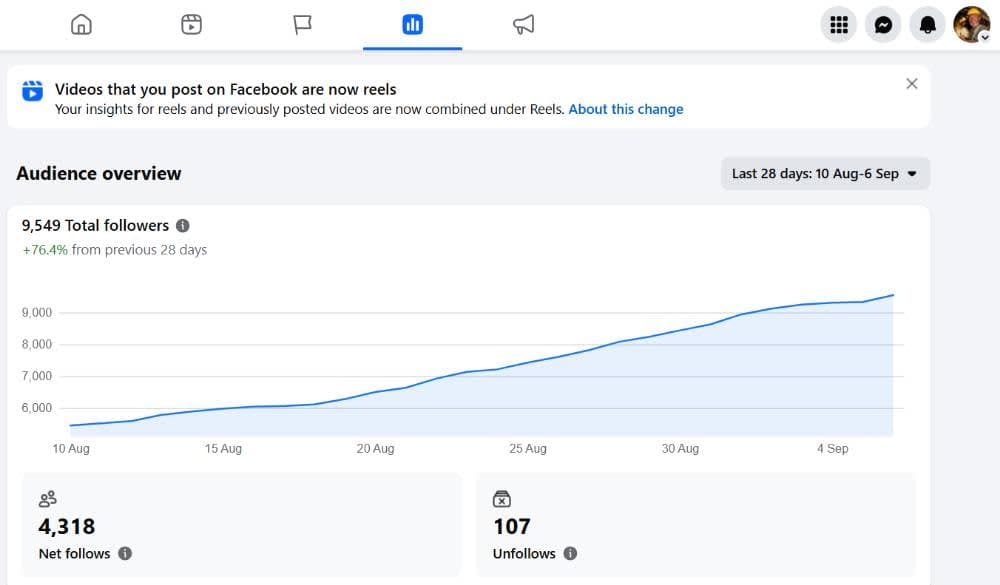Click the '6,000' y-axis label
Screen dimensions: 1000x585
(37, 408)
